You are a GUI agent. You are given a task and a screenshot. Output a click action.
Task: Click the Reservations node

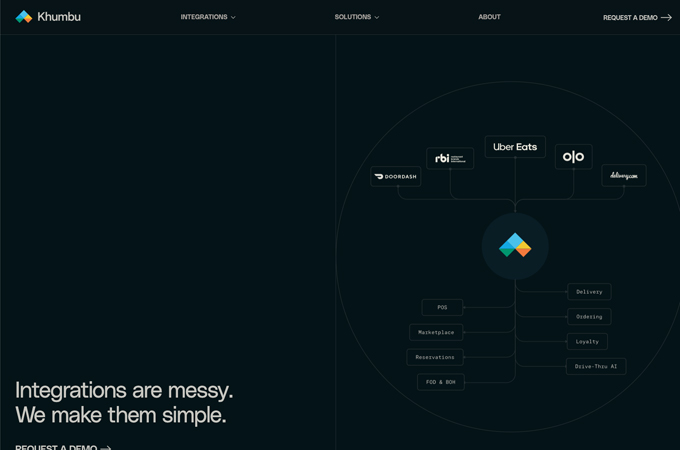[435, 357]
